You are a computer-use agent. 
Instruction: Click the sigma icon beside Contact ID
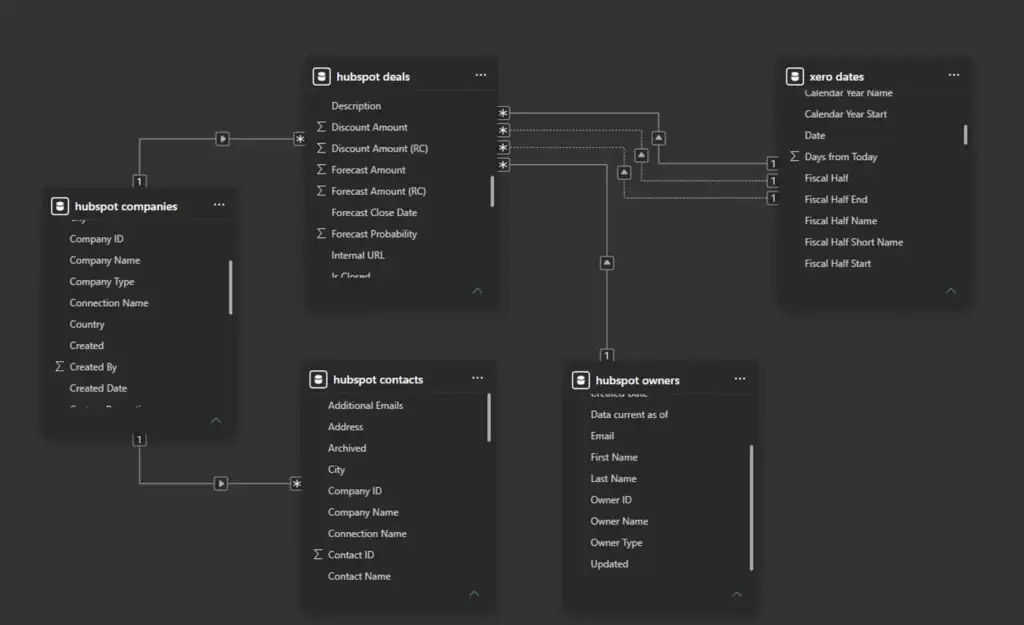point(318,554)
